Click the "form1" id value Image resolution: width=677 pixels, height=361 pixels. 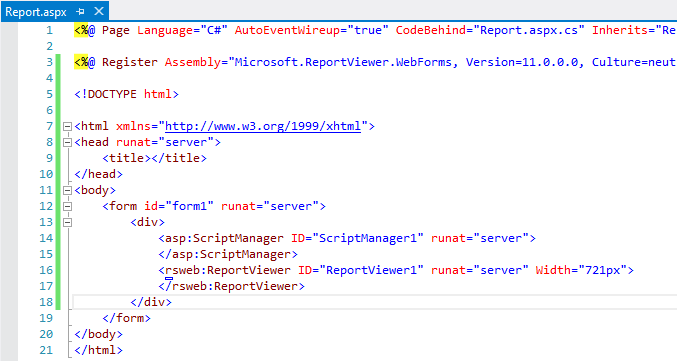189,206
